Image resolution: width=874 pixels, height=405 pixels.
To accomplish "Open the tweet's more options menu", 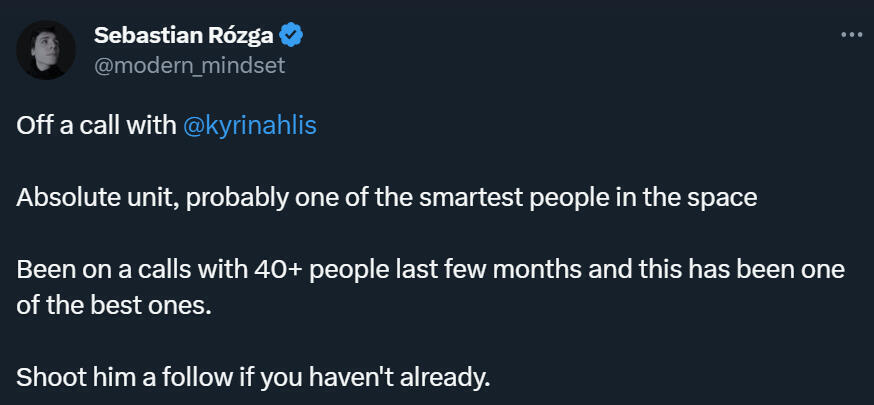I will coord(850,35).
